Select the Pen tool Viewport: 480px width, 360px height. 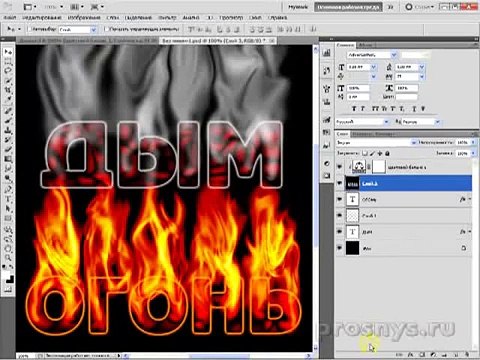pyautogui.click(x=8, y=190)
